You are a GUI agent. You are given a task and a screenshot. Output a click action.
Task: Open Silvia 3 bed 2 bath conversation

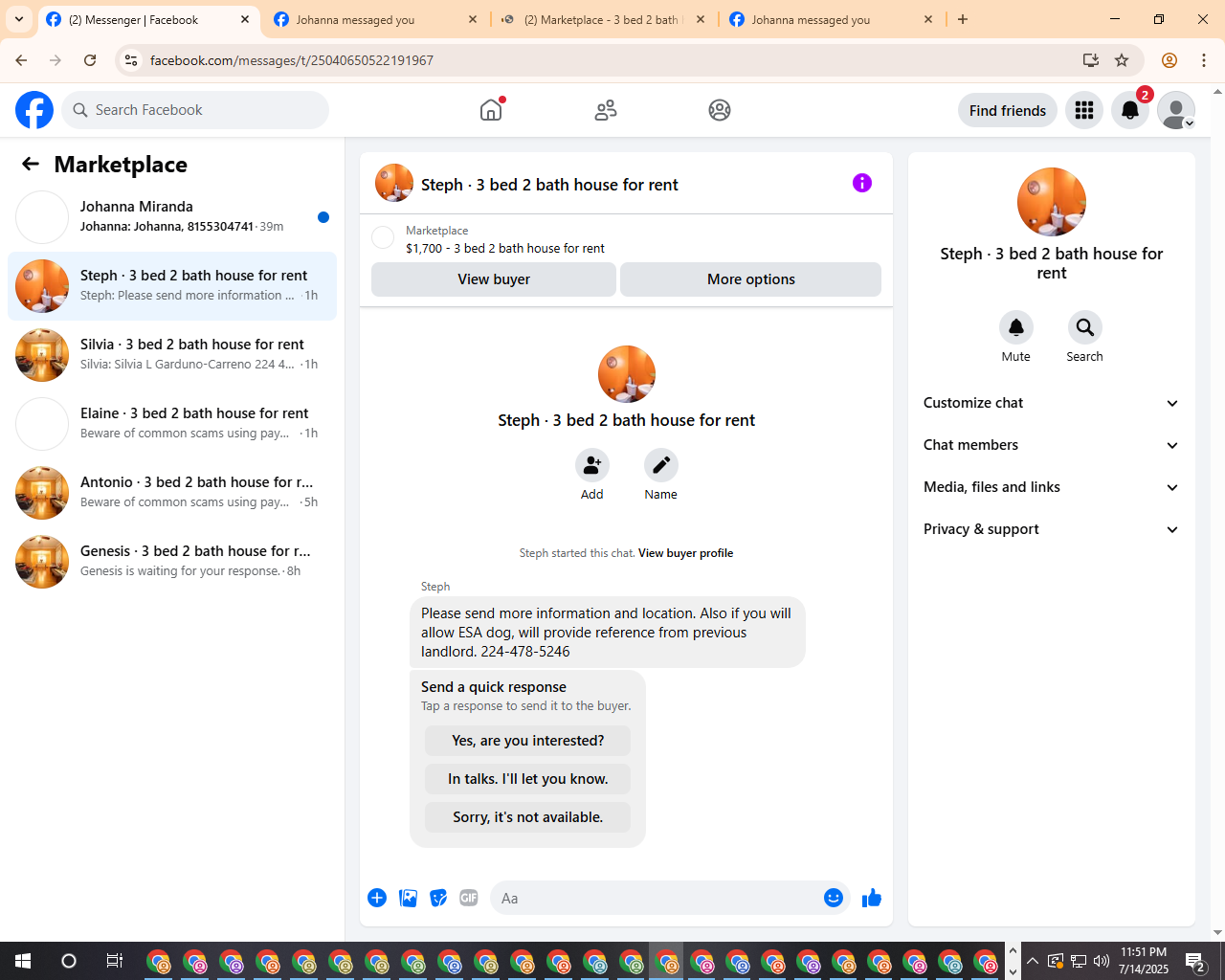tap(172, 355)
